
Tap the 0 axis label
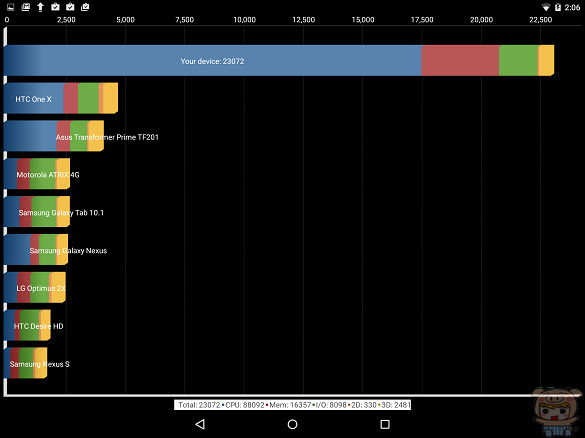(x=7, y=20)
